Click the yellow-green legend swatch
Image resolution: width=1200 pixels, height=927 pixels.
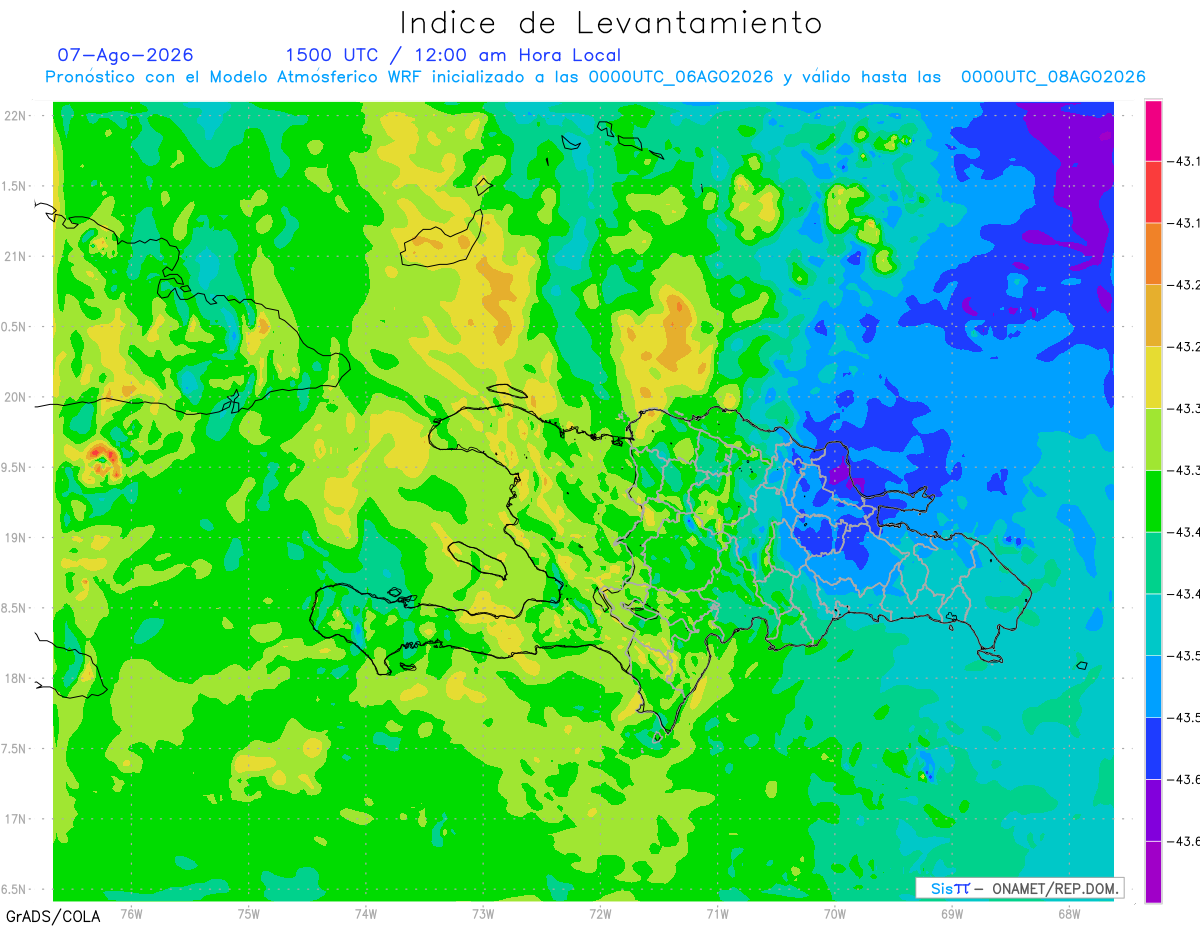pyautogui.click(x=1153, y=439)
